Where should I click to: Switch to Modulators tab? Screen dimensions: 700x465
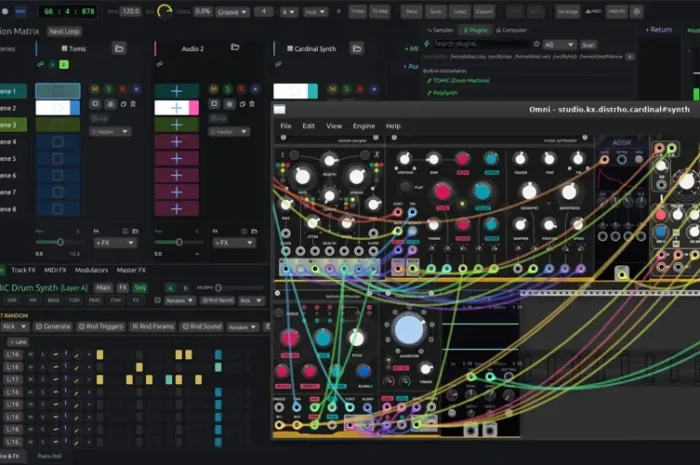92,270
